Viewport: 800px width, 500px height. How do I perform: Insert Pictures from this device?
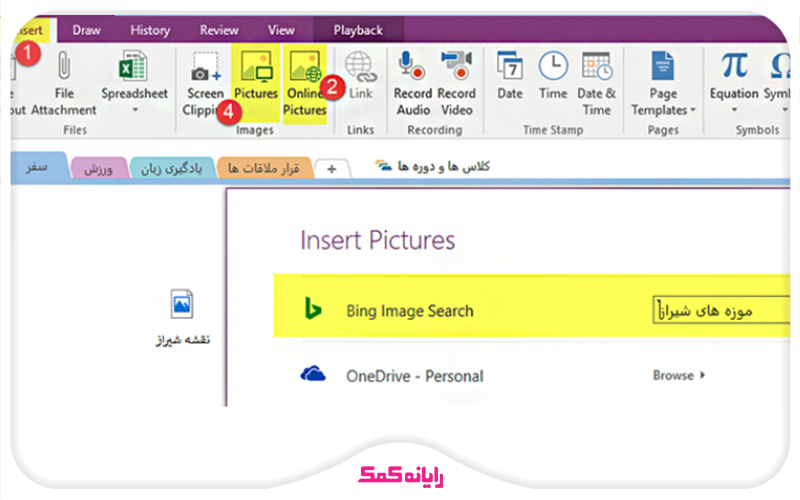[256, 82]
